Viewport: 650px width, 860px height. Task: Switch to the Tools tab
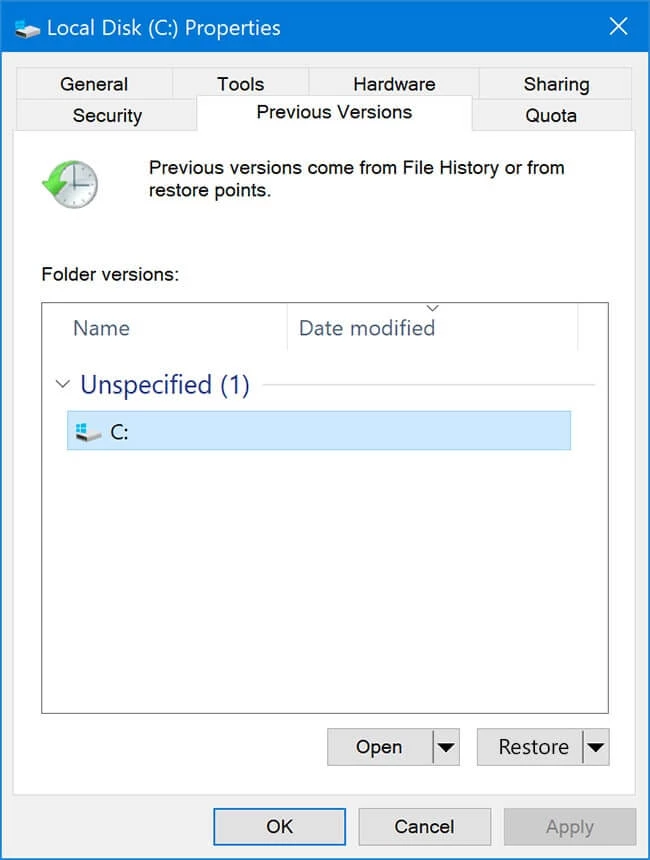coord(240,84)
